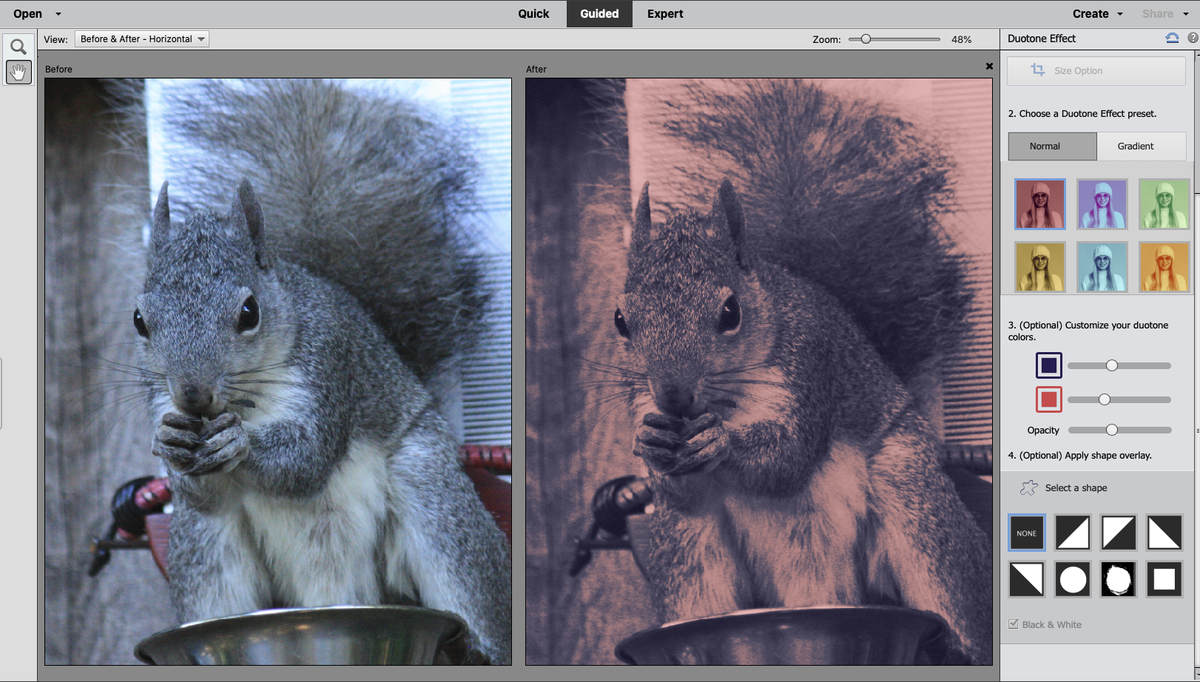Click the "2. Choose a Duotone Effect preset." text
Viewport: 1200px width, 682px height.
pyautogui.click(x=1082, y=114)
